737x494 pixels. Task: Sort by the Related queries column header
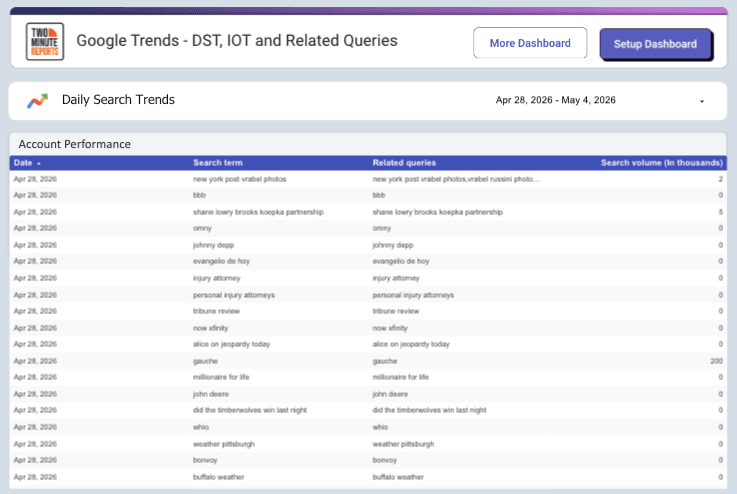404,163
